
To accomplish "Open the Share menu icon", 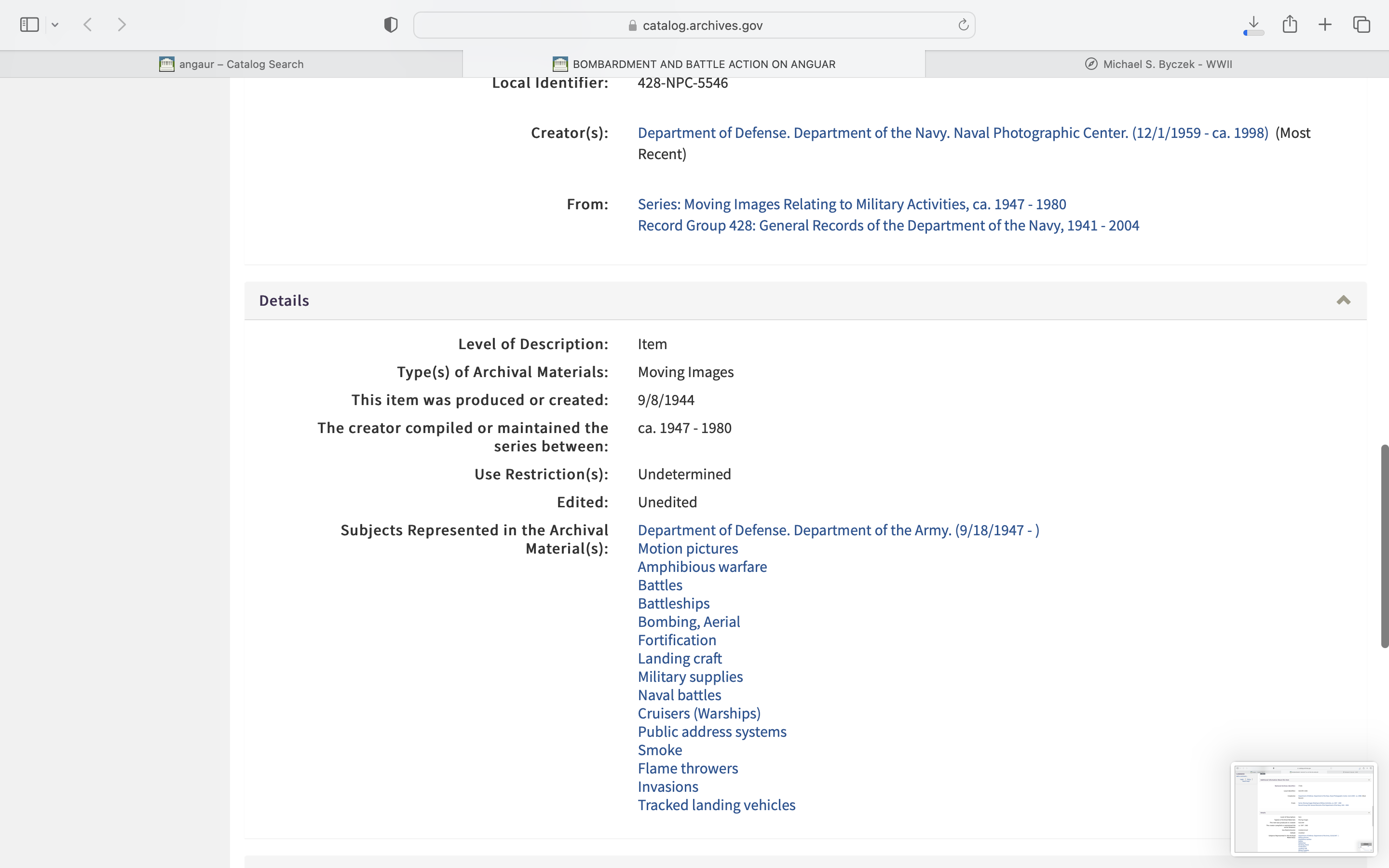I will pyautogui.click(x=1290, y=24).
